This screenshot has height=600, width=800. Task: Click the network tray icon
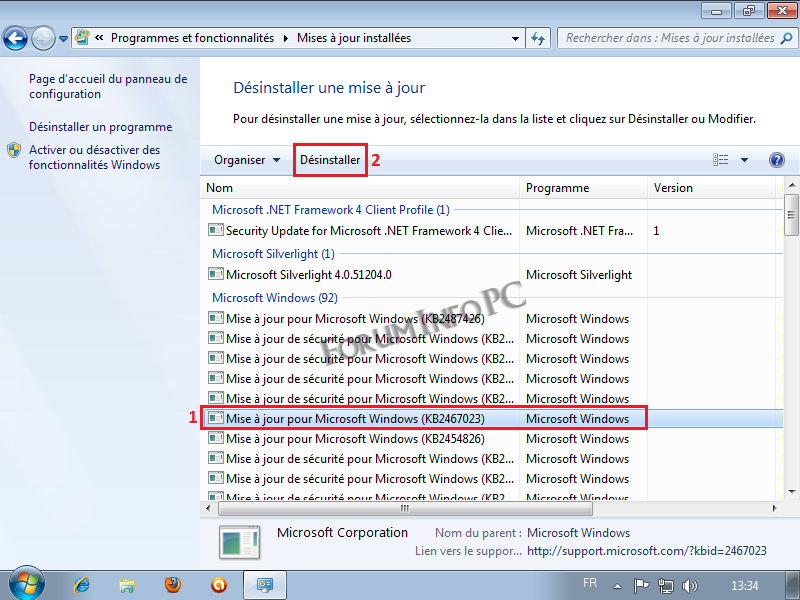coord(666,586)
